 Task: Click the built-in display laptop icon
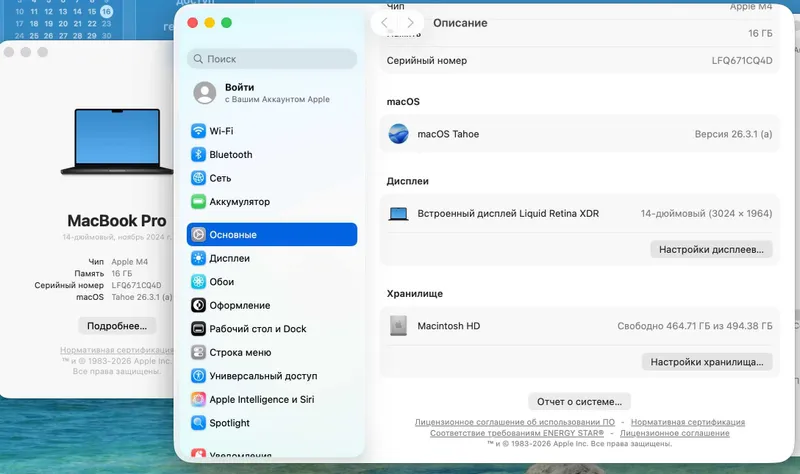tap(398, 214)
